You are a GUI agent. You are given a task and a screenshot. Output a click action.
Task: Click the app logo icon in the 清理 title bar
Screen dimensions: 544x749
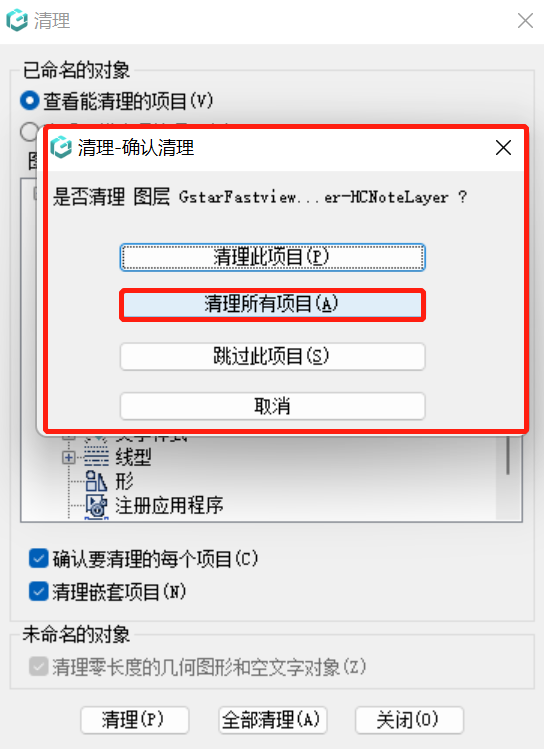[x=17, y=20]
